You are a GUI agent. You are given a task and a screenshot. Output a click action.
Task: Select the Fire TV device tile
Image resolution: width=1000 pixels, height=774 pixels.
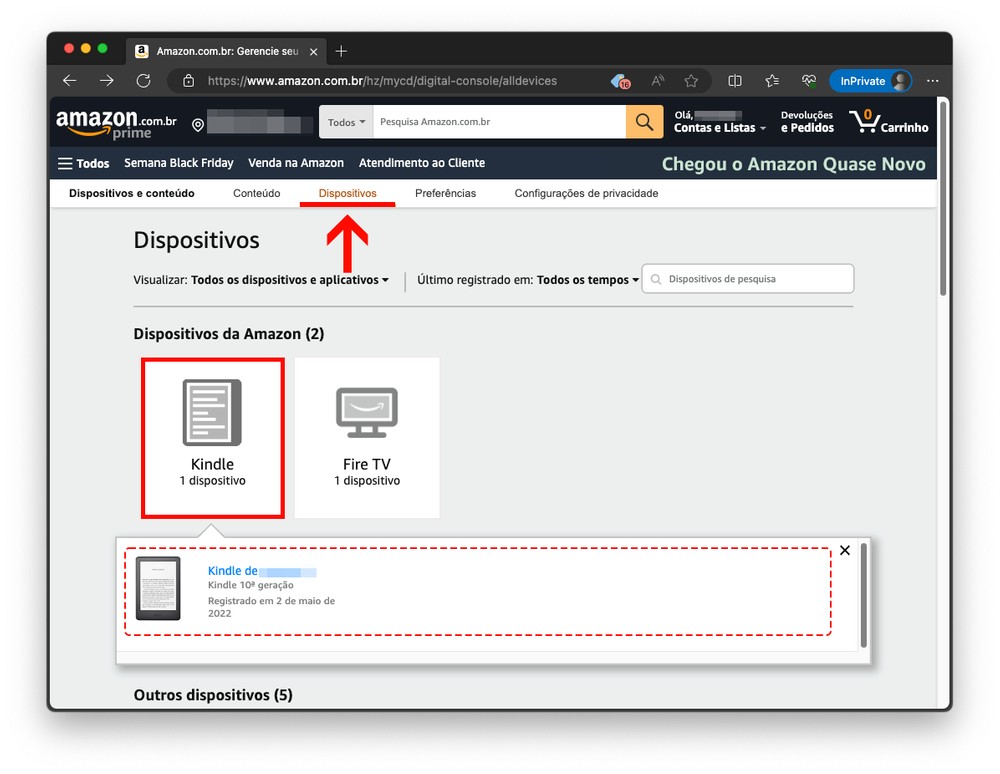click(367, 438)
